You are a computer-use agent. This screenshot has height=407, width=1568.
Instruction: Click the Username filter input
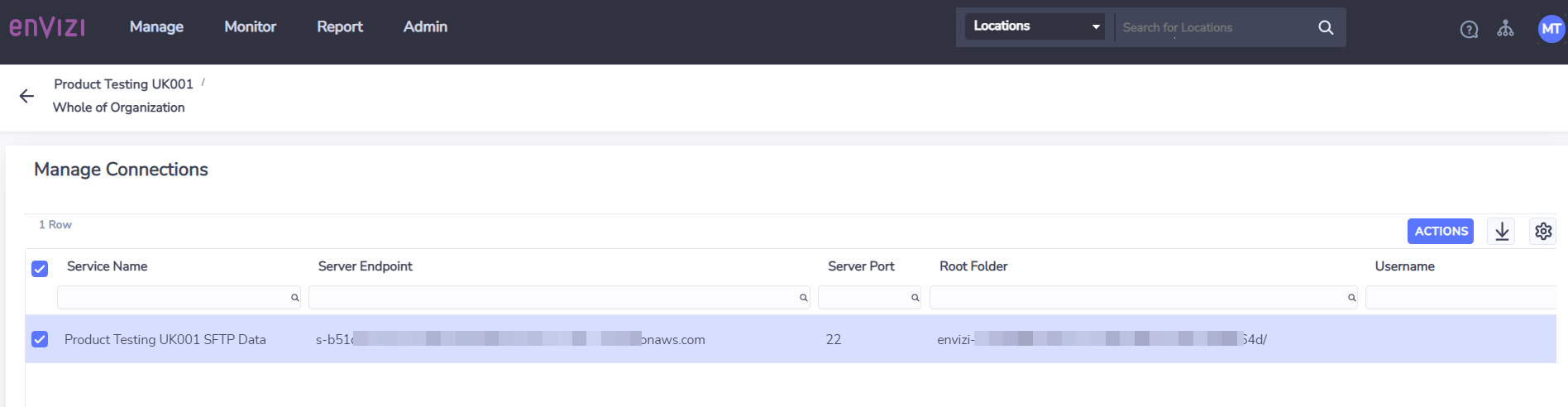[1460, 297]
